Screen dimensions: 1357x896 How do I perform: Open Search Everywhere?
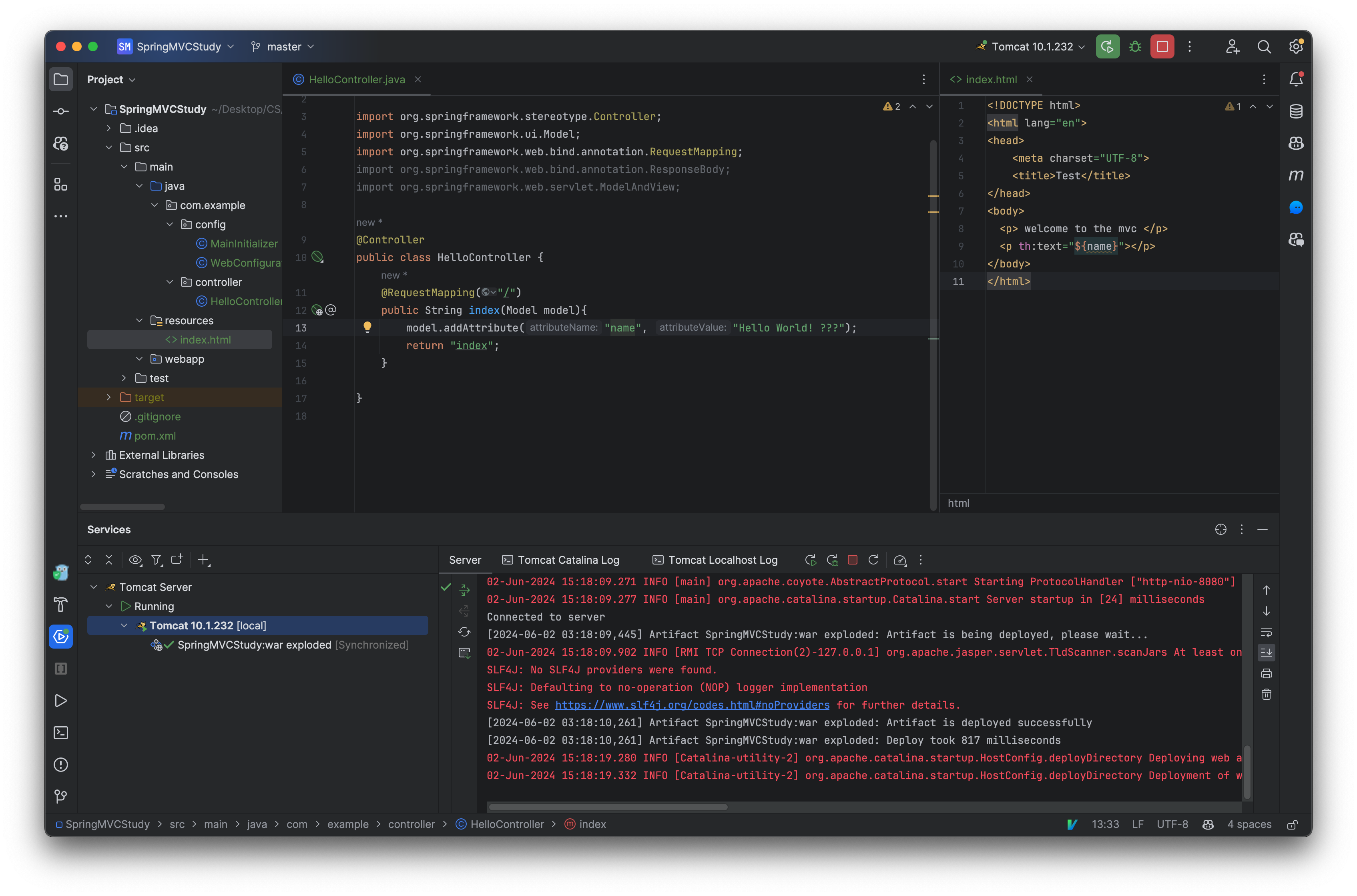coord(1265,46)
